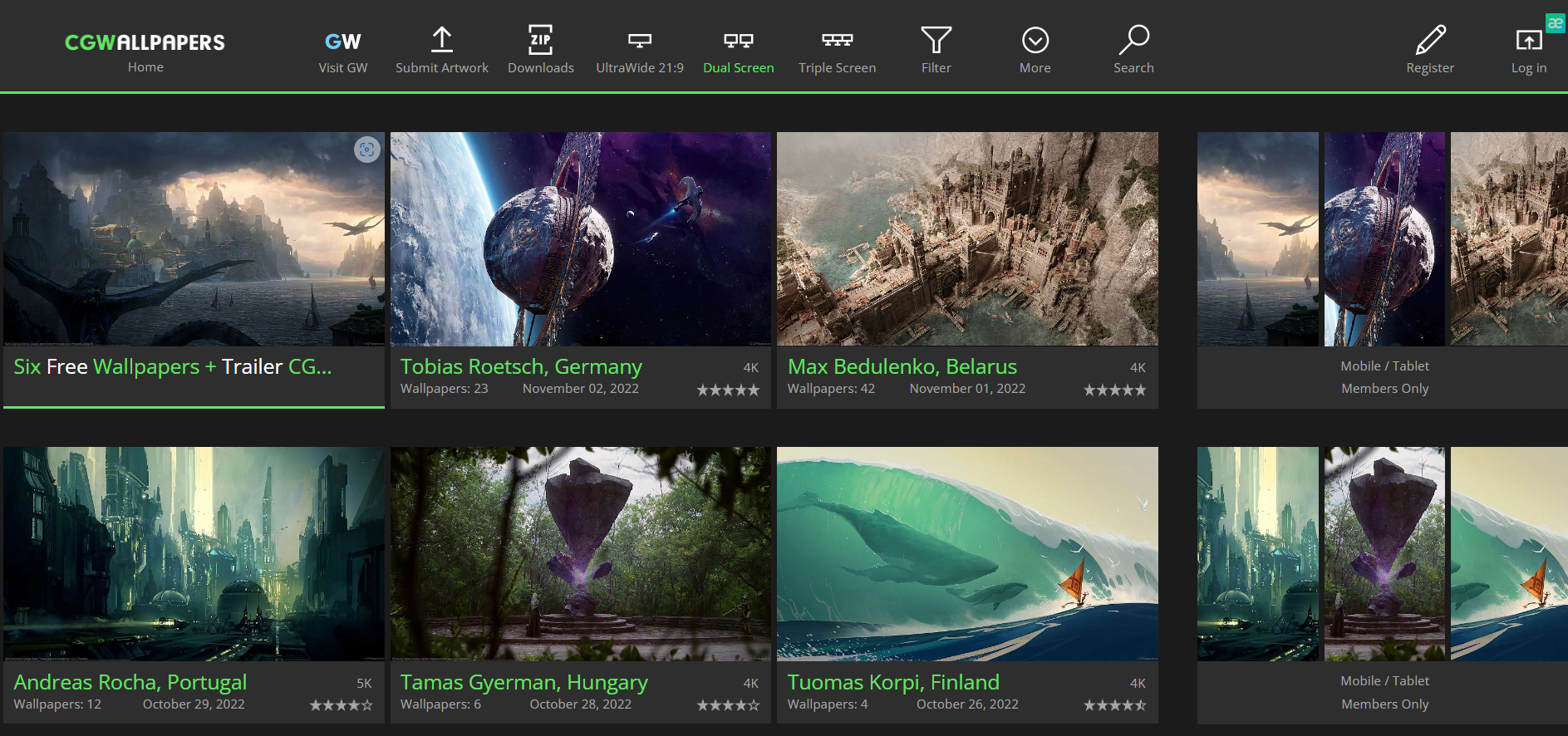Go to the CGWallpapers Home logo
Image resolution: width=1568 pixels, height=736 pixels.
coord(145,42)
